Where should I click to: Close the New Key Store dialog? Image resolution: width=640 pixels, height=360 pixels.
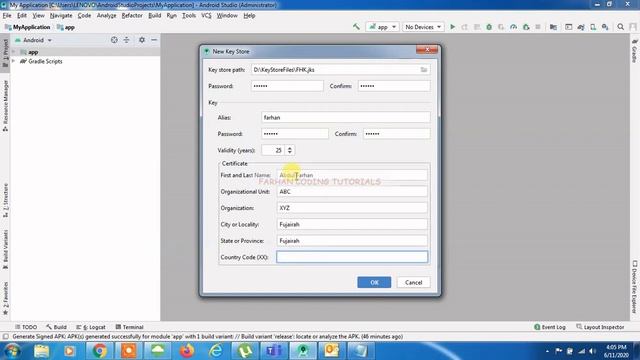coord(427,49)
